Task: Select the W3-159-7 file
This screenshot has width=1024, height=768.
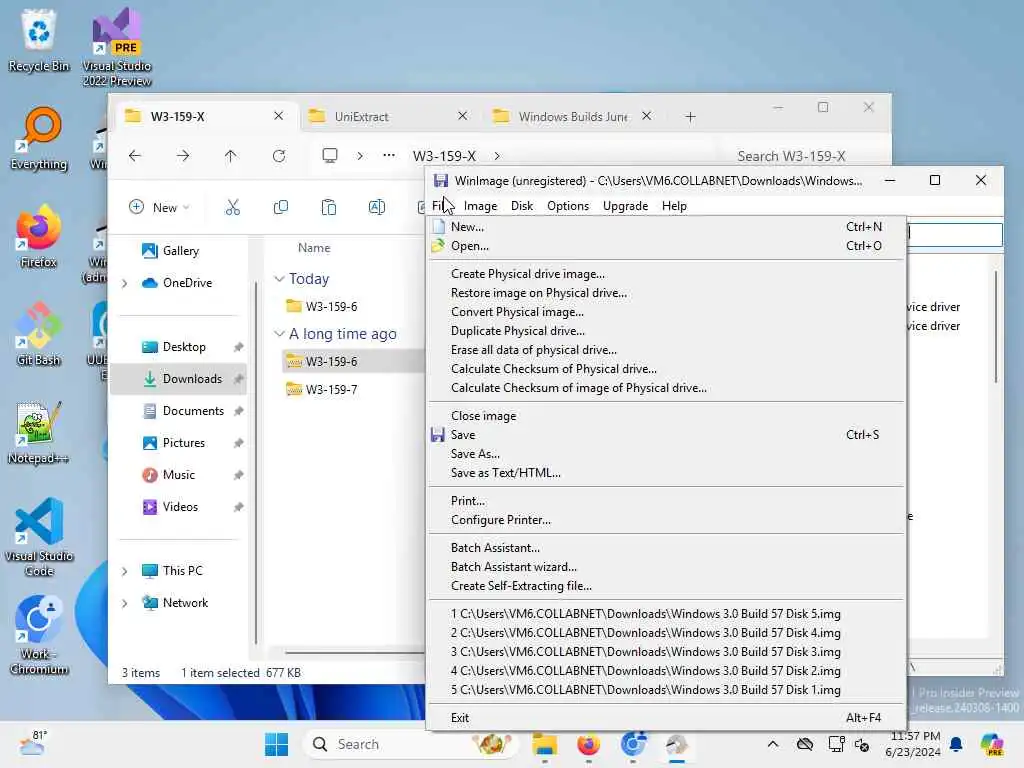Action: pos(331,389)
